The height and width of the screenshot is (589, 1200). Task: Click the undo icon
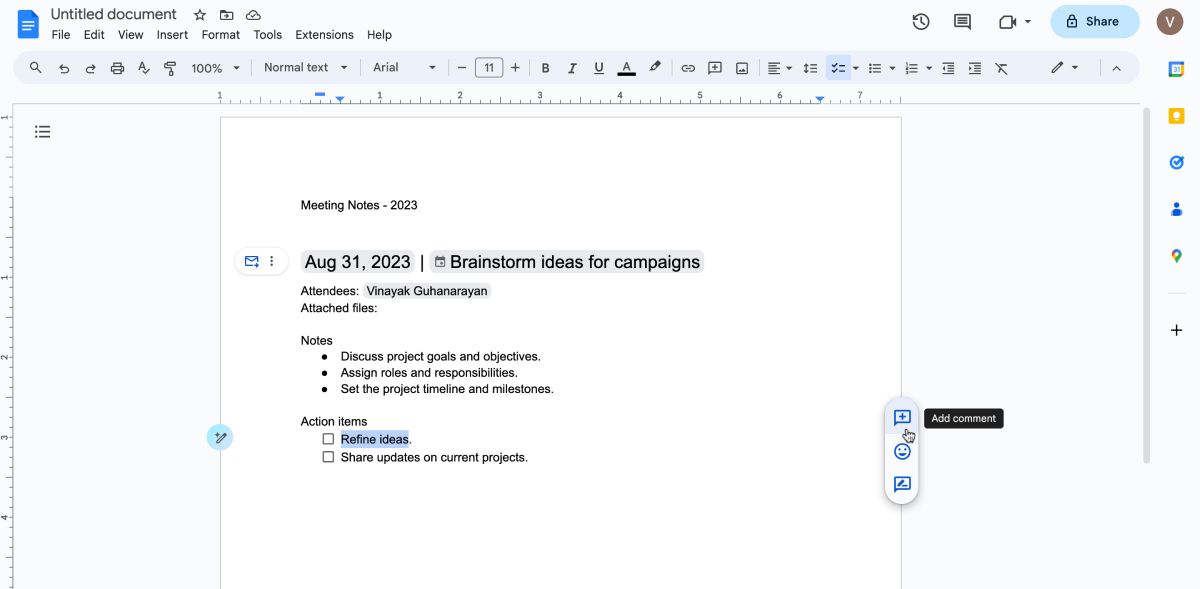click(64, 67)
